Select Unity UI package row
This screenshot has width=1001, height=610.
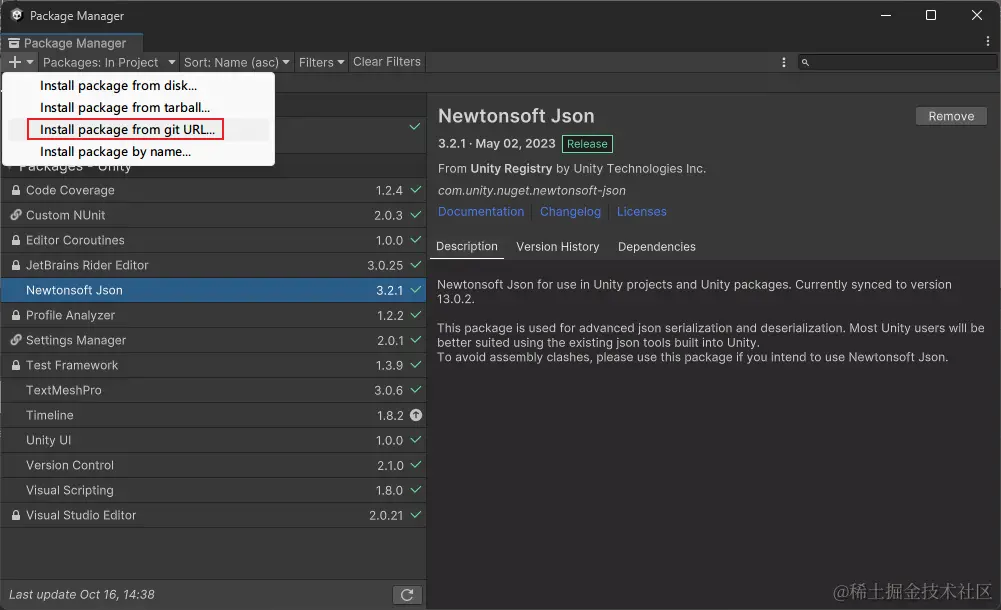pos(213,440)
